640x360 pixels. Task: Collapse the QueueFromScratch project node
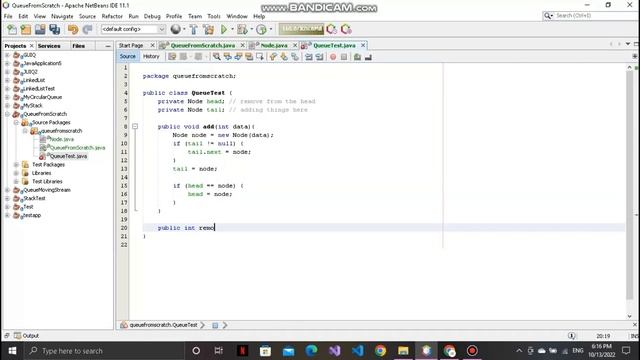click(x=7, y=114)
